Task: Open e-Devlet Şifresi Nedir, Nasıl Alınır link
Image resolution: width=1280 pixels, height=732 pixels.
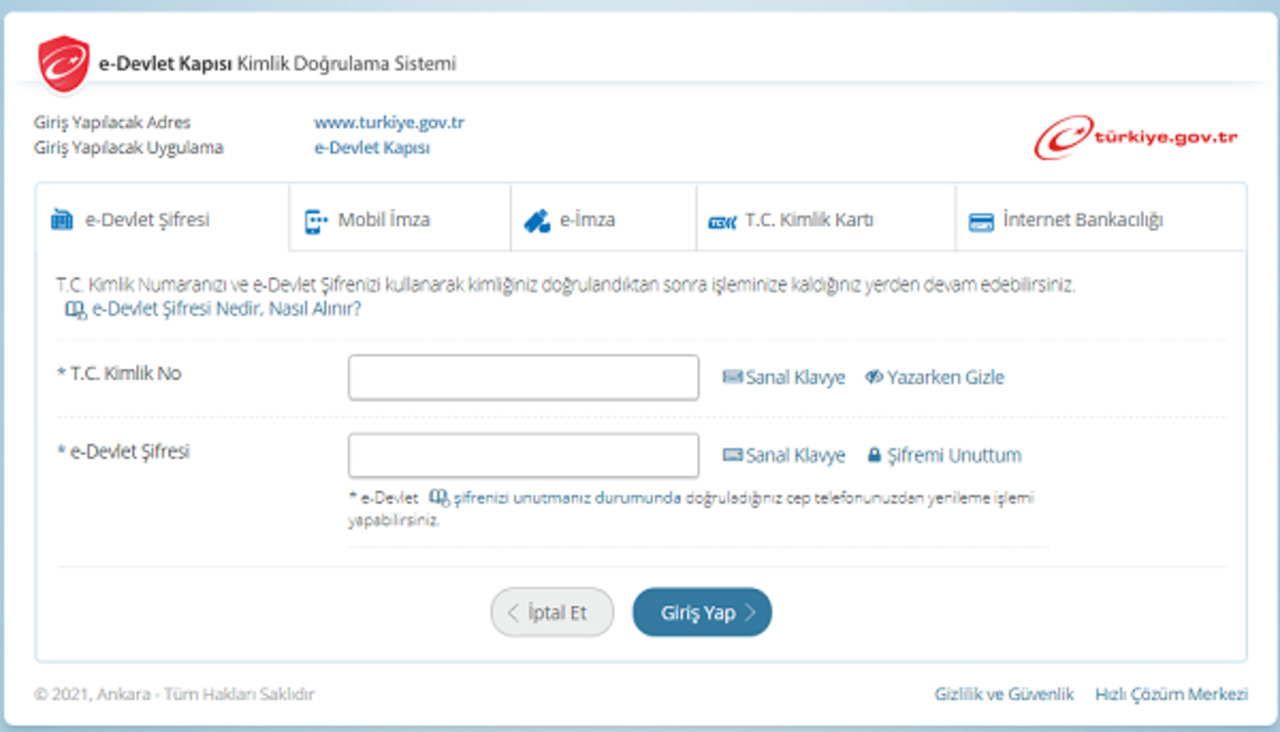Action: (x=213, y=310)
